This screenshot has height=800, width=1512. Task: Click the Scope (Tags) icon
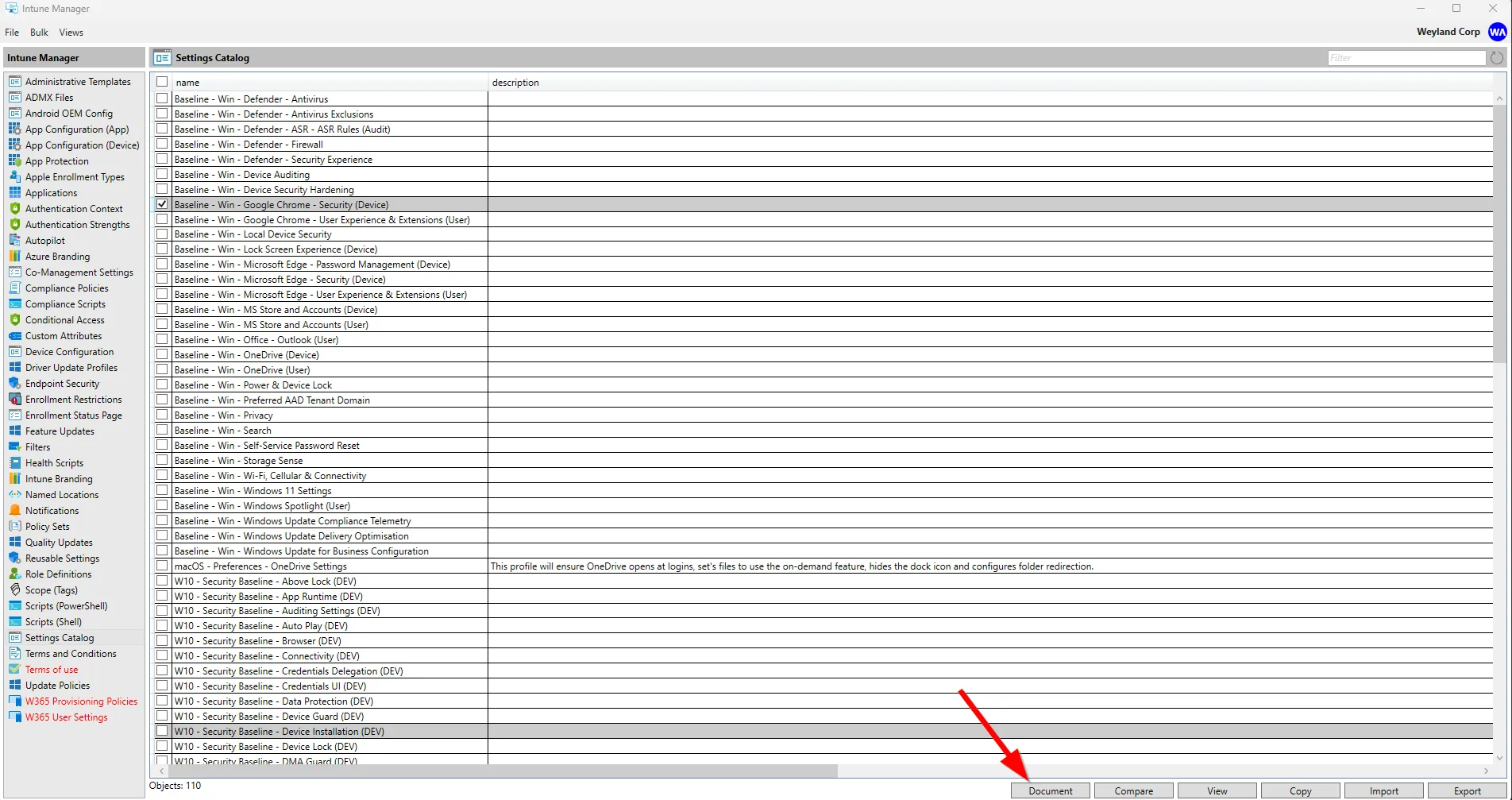pyautogui.click(x=14, y=590)
